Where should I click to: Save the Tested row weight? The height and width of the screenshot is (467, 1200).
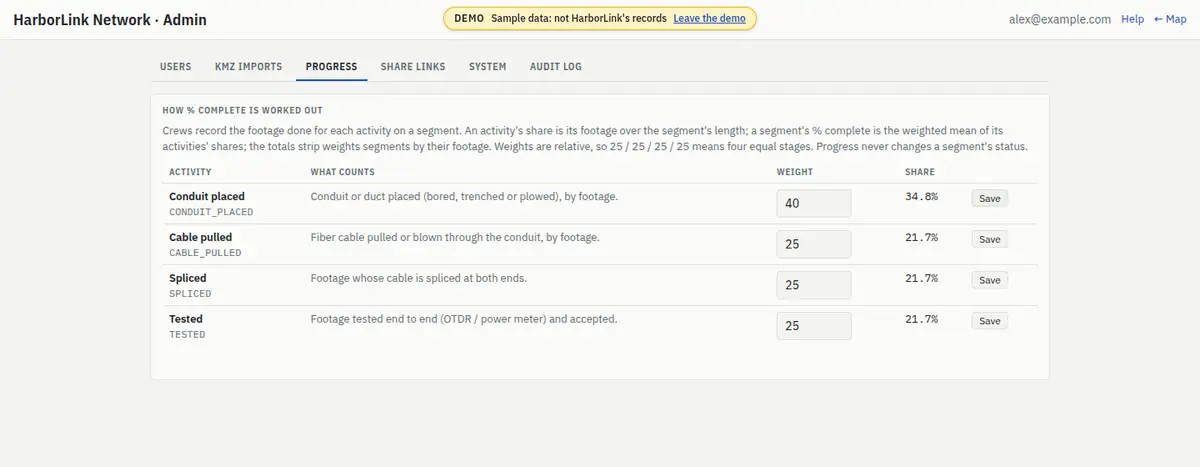[989, 322]
